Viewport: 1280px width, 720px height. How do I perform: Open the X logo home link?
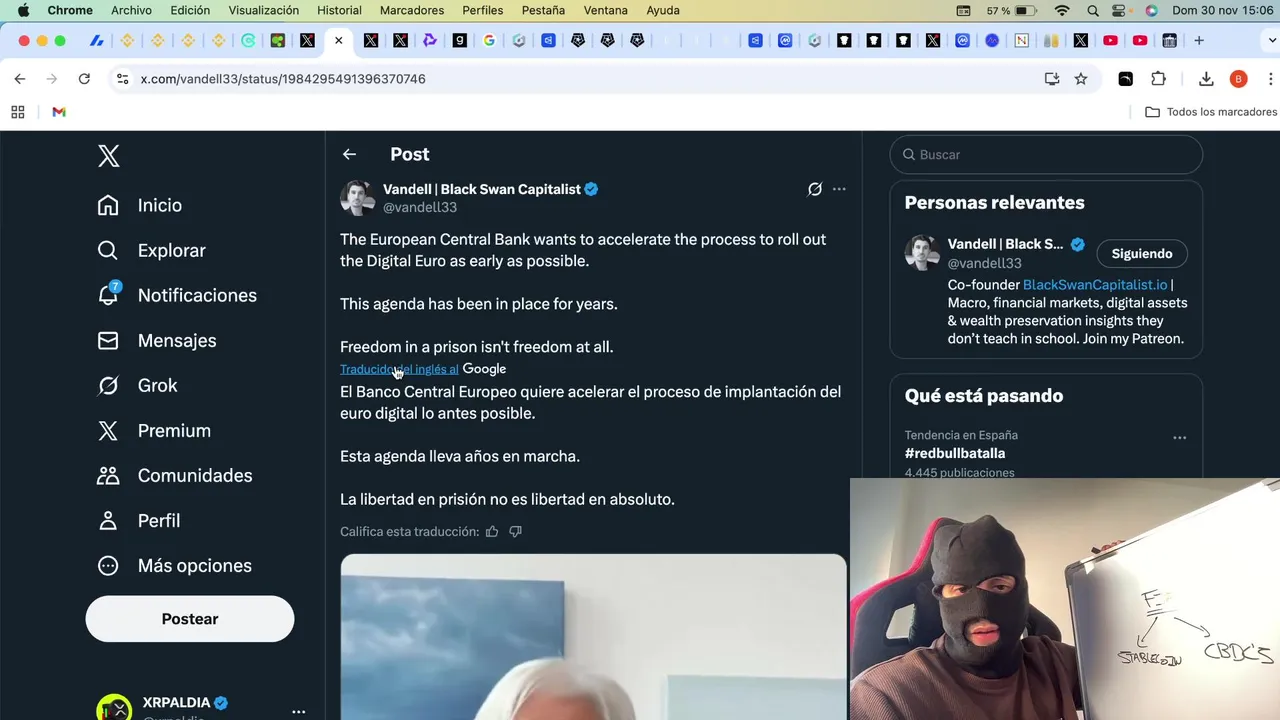[109, 156]
